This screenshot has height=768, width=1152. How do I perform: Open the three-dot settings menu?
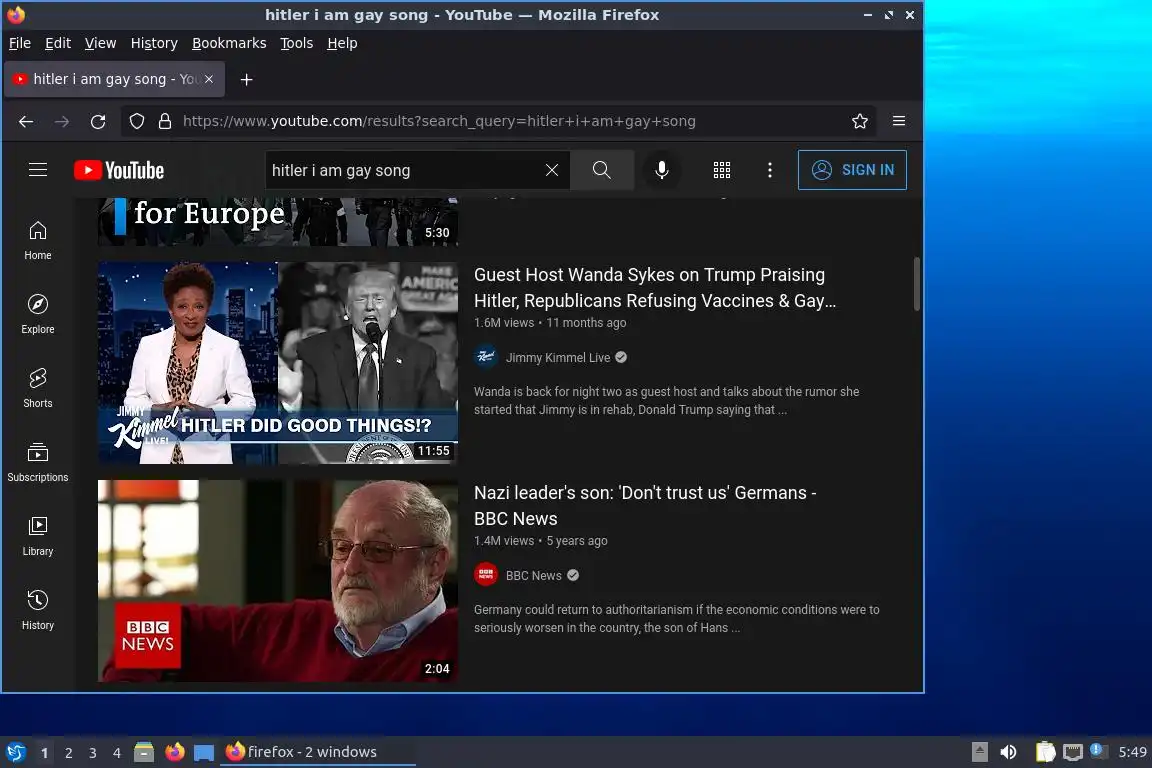click(x=769, y=170)
